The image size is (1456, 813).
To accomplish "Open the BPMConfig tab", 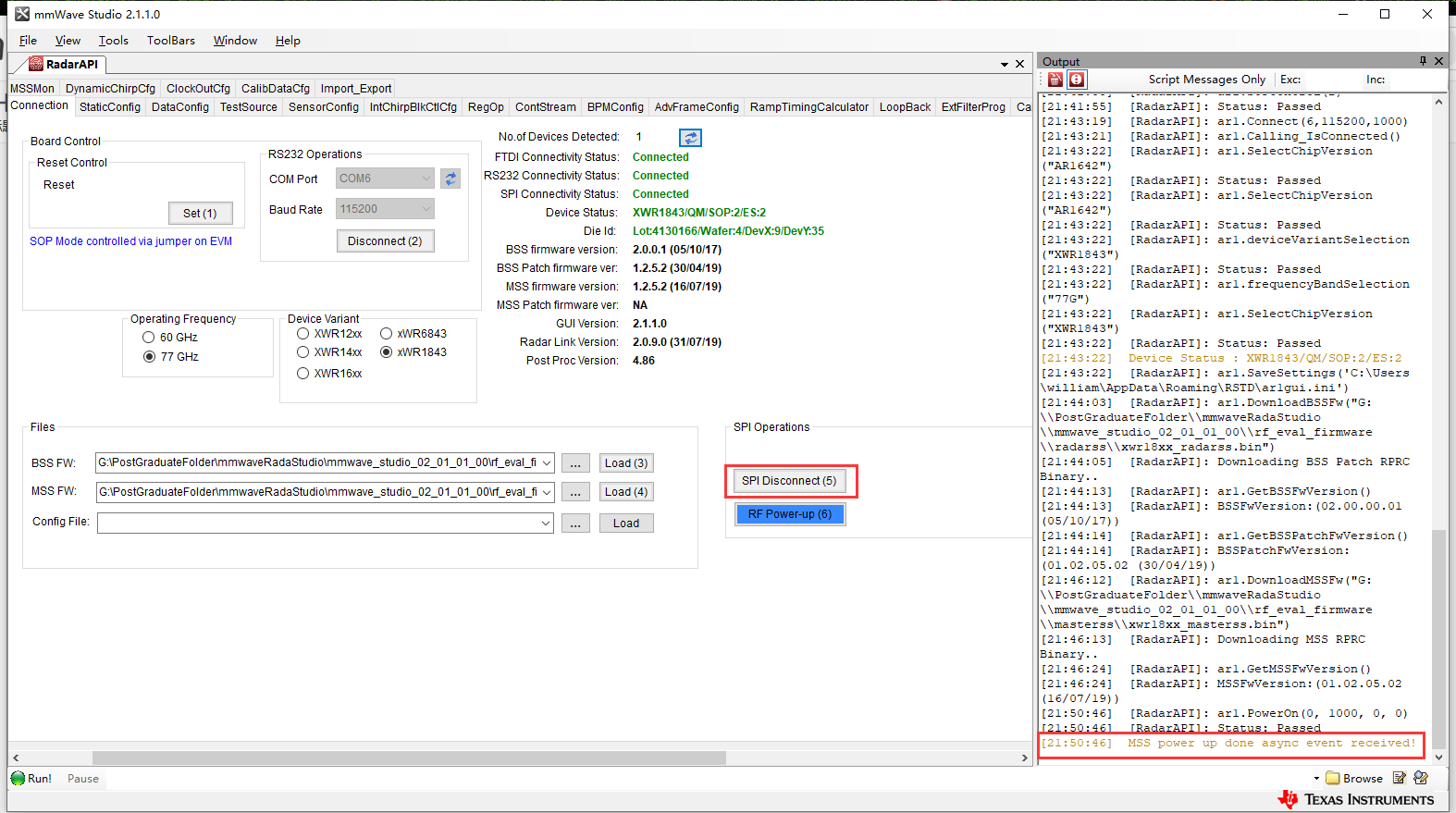I will click(x=615, y=107).
